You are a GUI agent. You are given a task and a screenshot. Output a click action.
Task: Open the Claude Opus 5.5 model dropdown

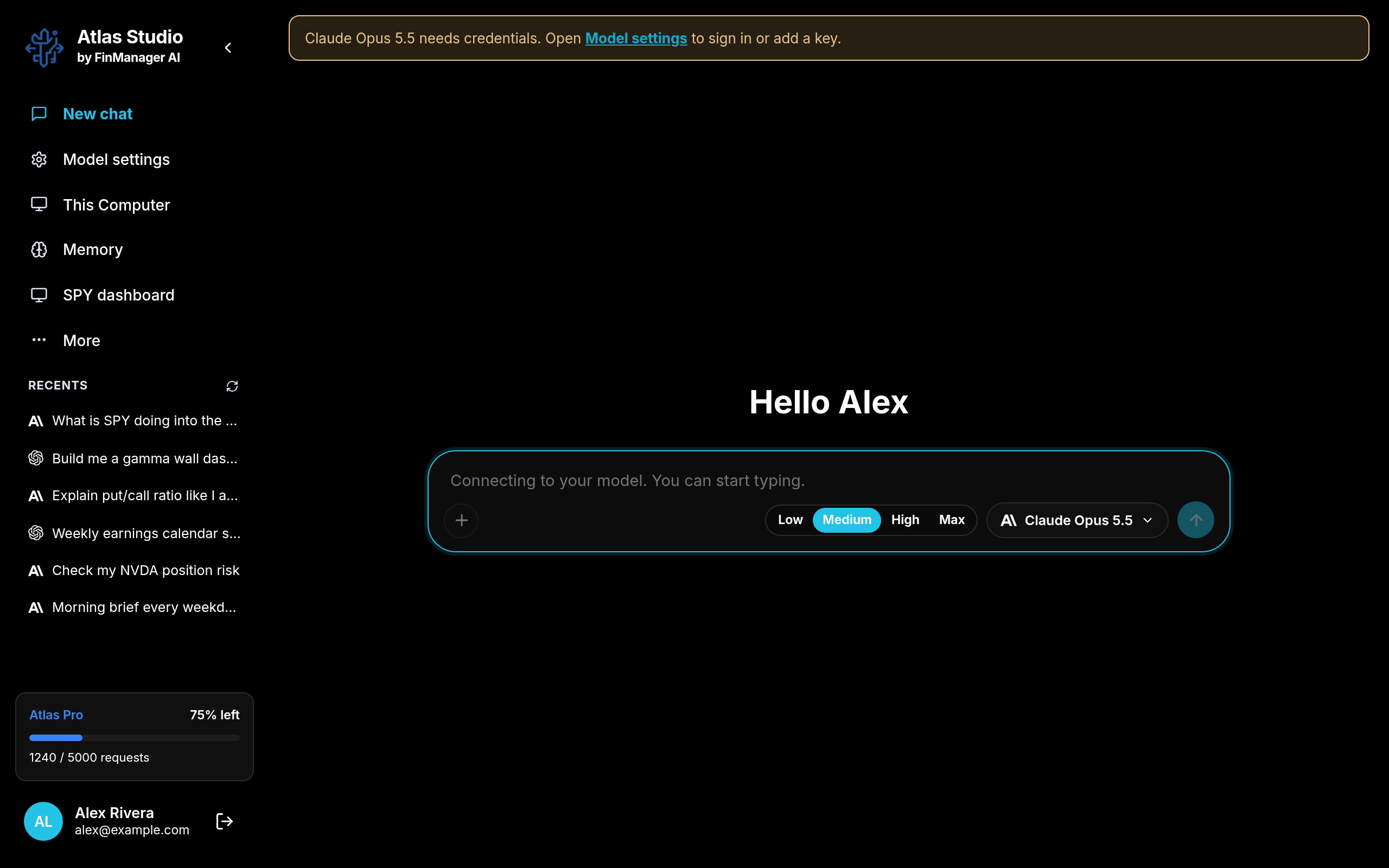[x=1078, y=520]
